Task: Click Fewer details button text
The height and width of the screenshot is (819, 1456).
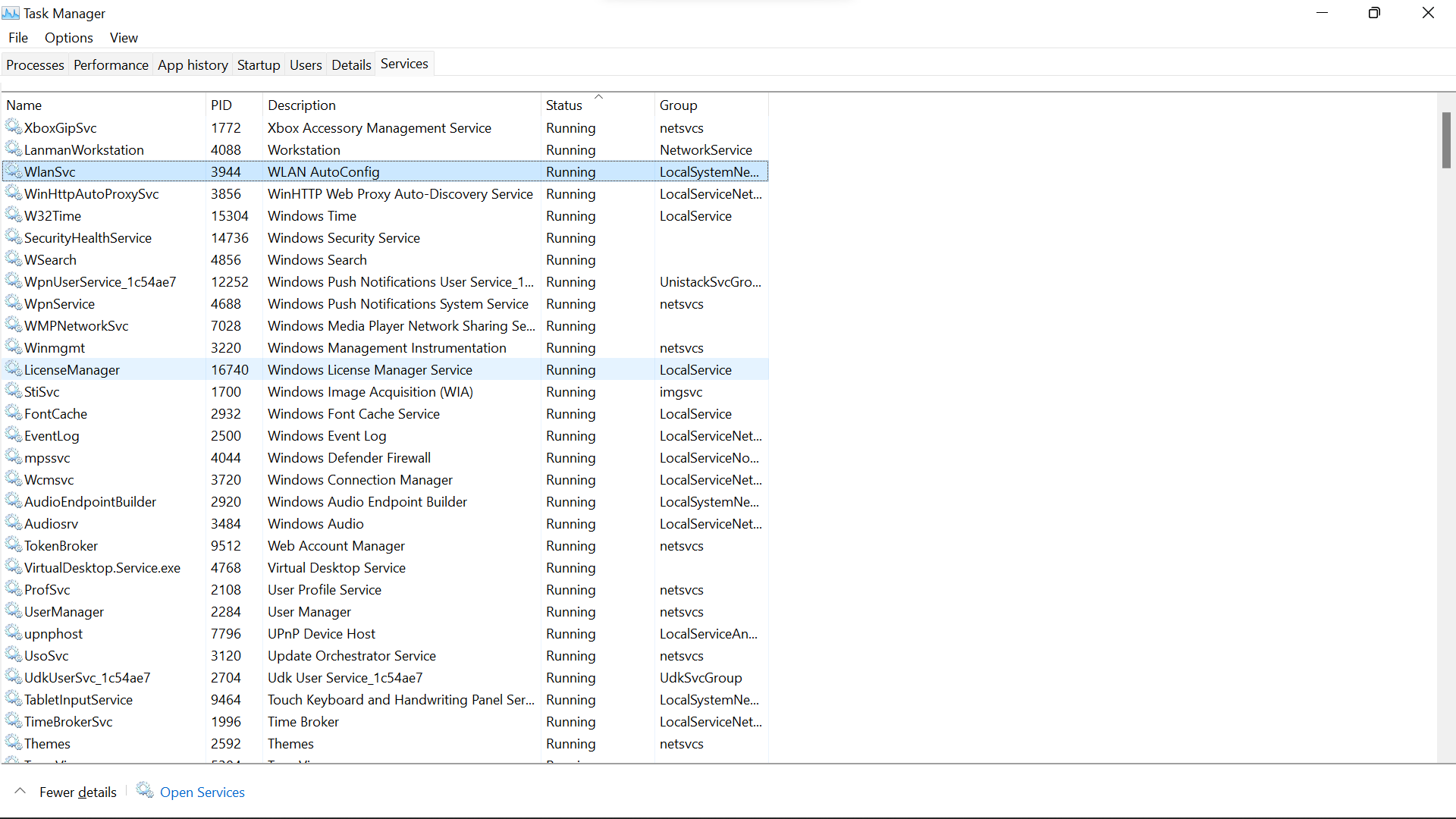Action: (x=78, y=792)
